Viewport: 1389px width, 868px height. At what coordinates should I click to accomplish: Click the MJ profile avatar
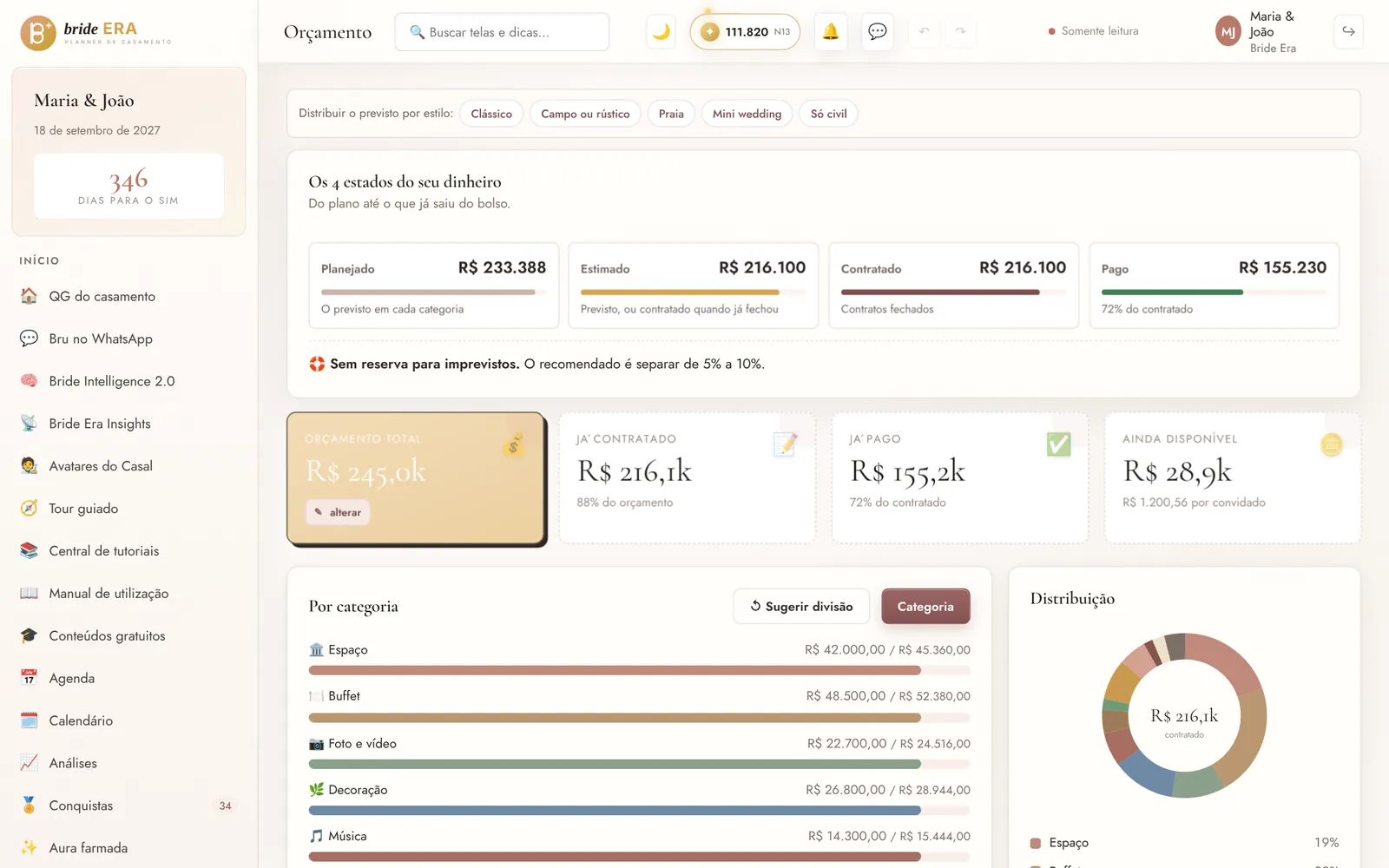[1228, 32]
